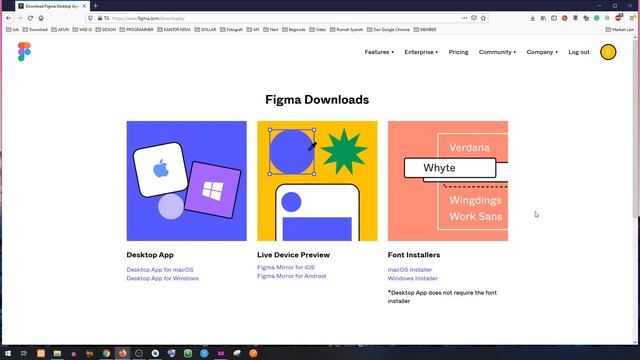Open the Dari Google Chrome bookmarks folder
This screenshot has height=360, width=640.
[388, 29]
